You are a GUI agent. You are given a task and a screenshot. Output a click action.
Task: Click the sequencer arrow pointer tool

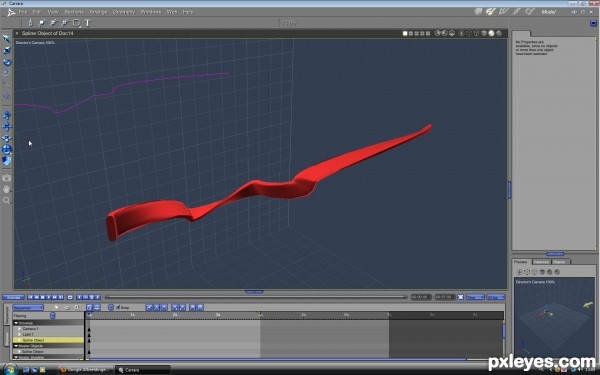click(57, 308)
